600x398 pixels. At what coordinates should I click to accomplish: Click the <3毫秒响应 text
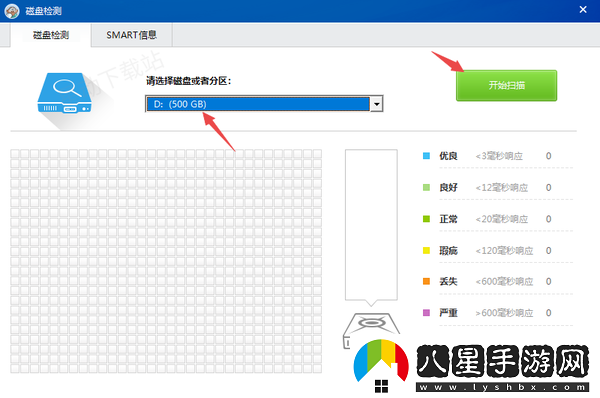click(499, 156)
